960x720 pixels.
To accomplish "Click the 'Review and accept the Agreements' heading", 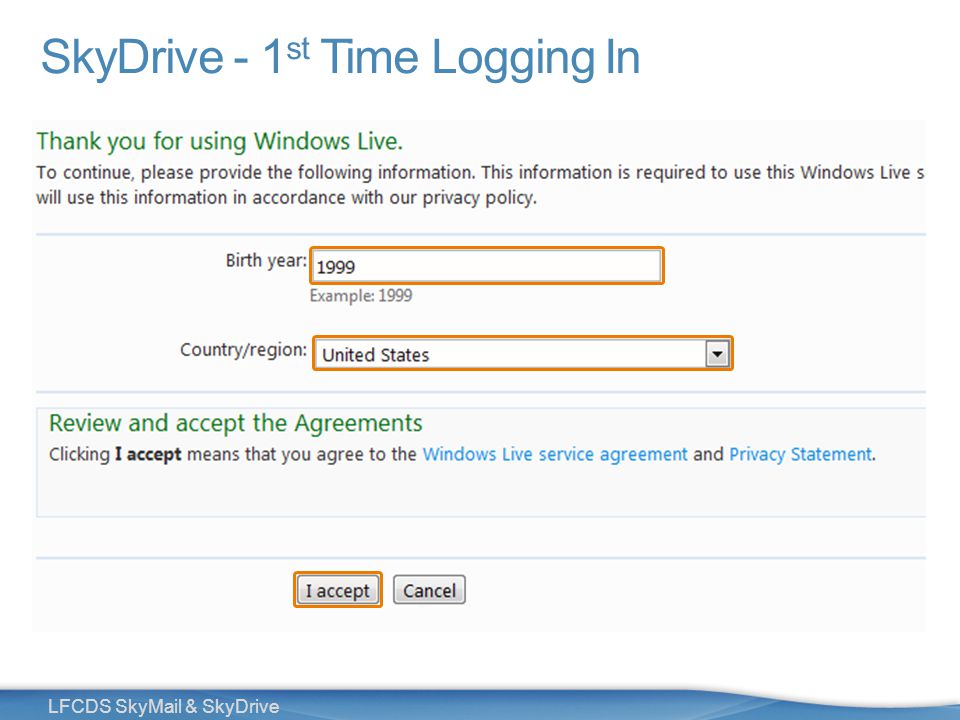I will (x=236, y=423).
